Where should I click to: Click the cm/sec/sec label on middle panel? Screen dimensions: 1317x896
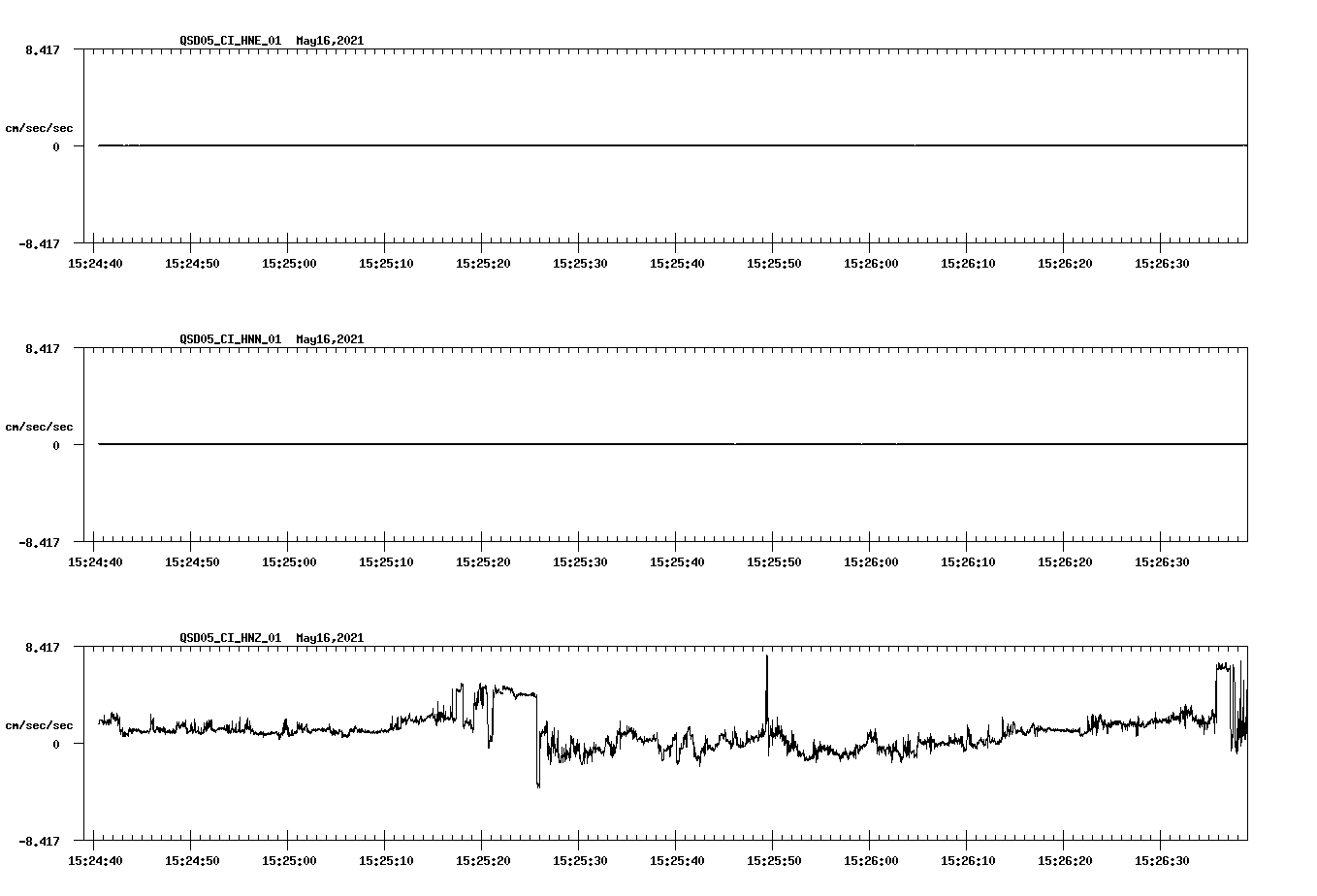[40, 426]
